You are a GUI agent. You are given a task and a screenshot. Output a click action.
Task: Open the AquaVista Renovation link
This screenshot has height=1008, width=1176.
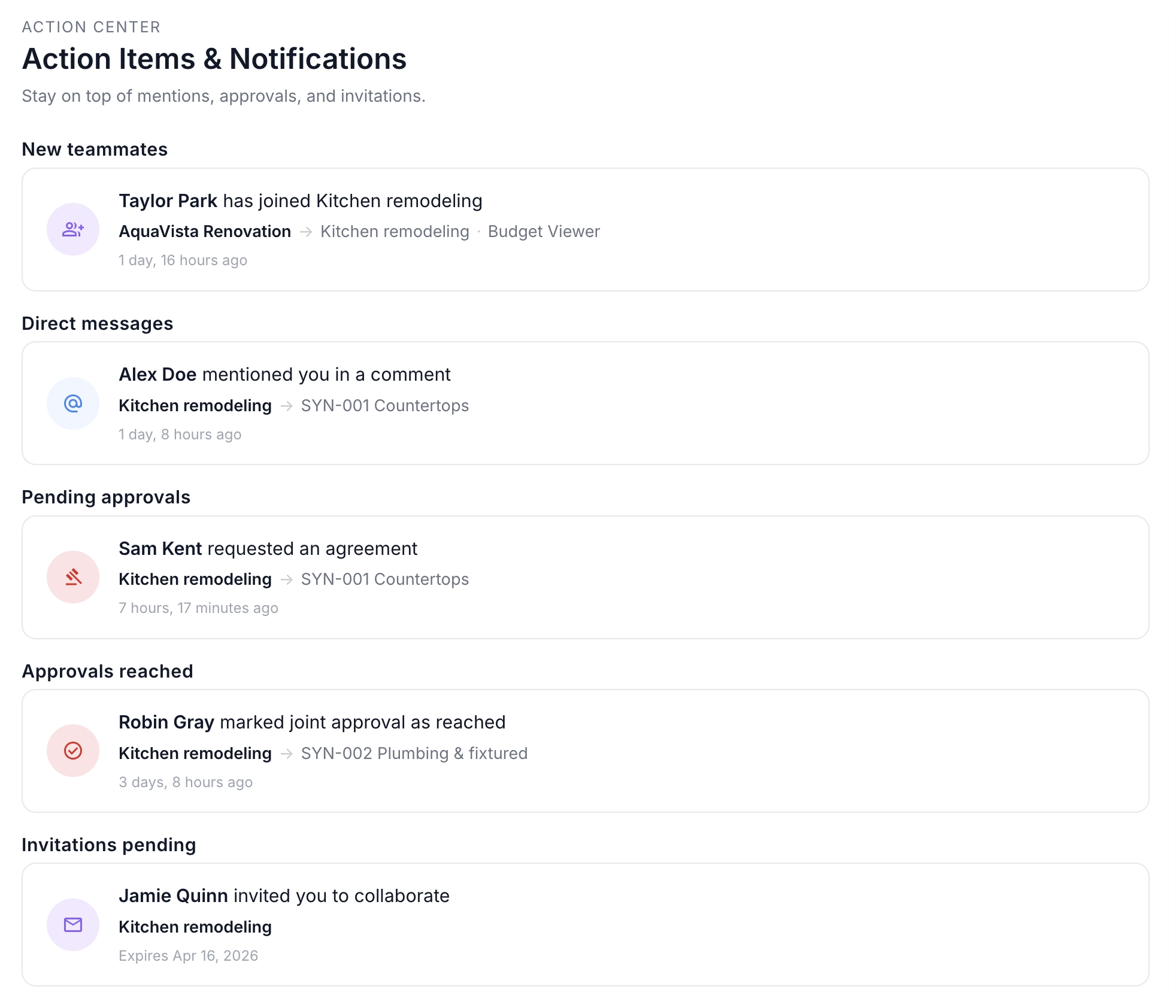click(205, 232)
